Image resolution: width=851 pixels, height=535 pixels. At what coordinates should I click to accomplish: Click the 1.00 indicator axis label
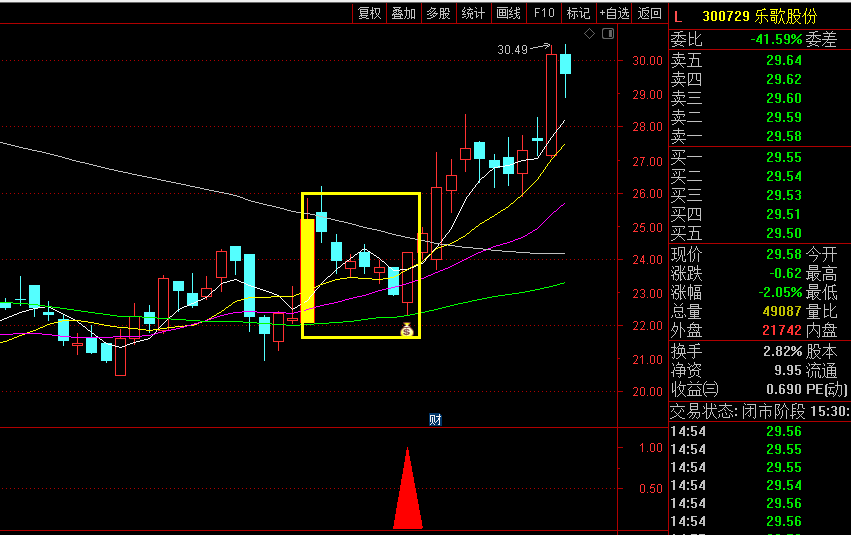click(x=651, y=448)
